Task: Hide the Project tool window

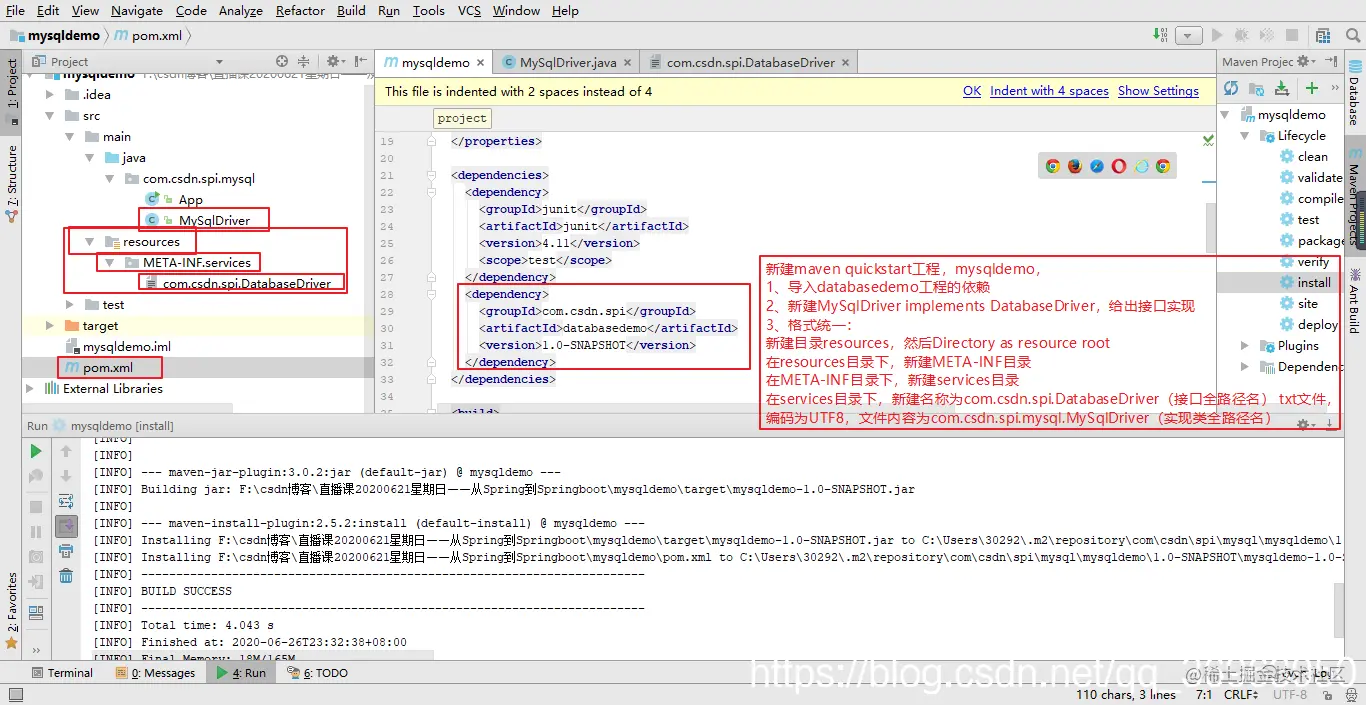Action: click(359, 62)
